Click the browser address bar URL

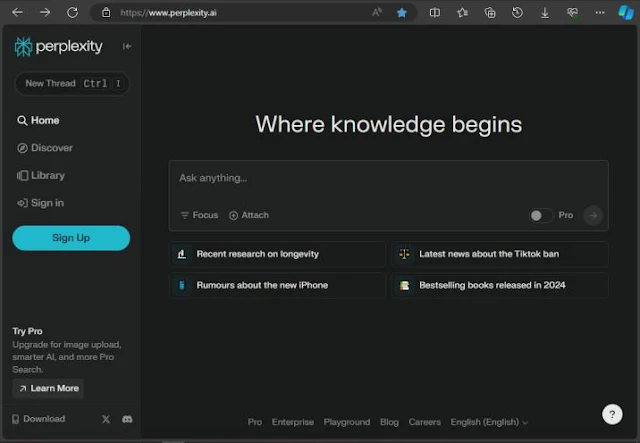tap(169, 13)
